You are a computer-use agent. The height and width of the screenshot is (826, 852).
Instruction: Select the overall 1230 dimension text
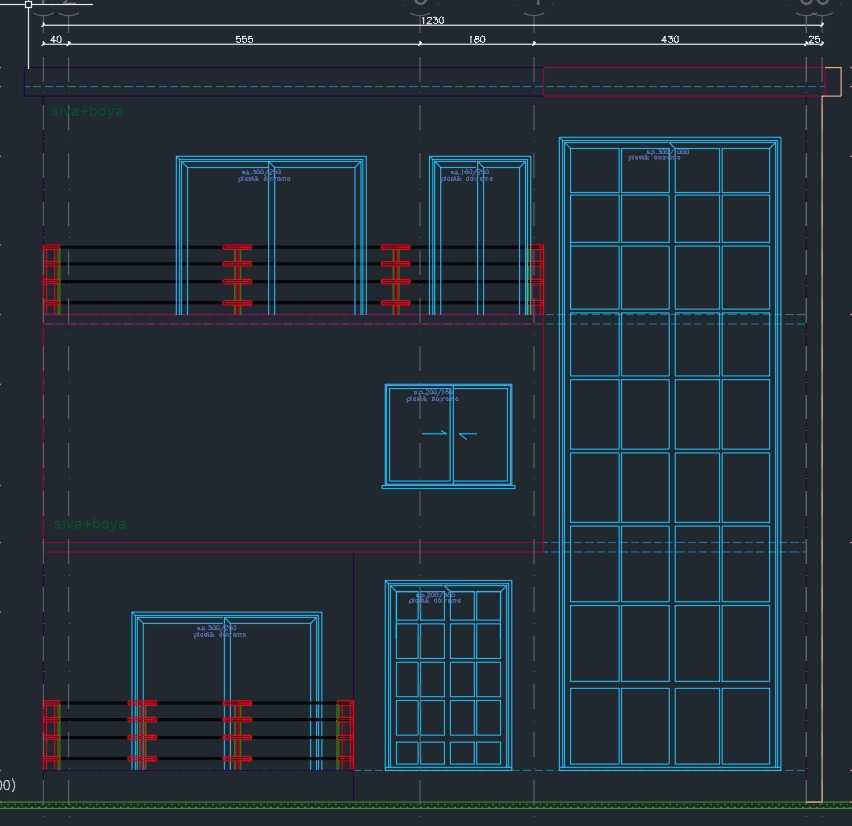434,19
